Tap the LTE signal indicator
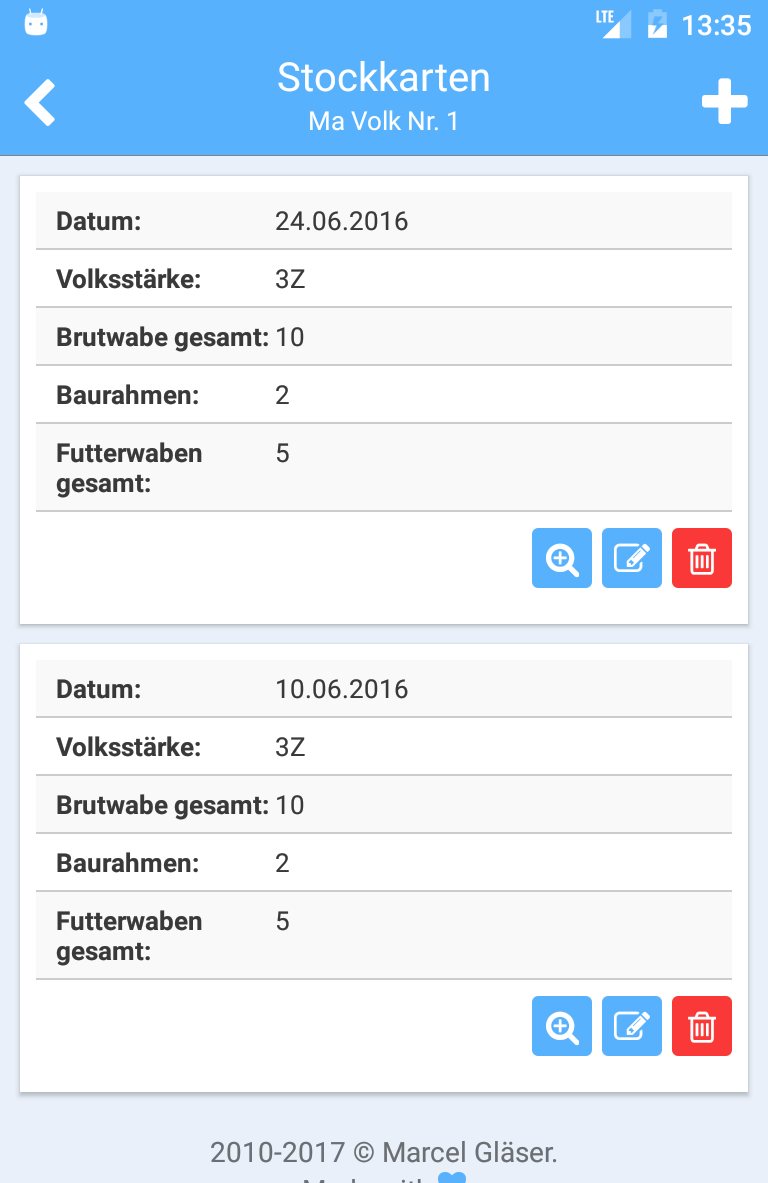Image resolution: width=768 pixels, height=1183 pixels. (x=613, y=23)
